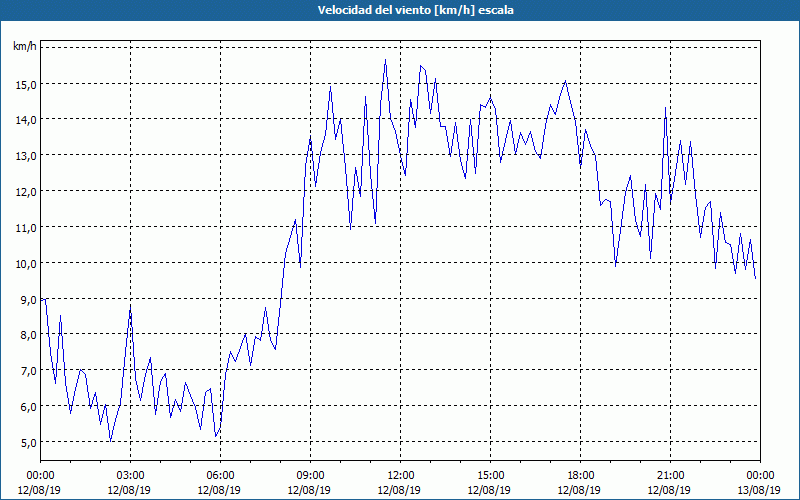Click the wind speed peak near 11:30
Image resolution: width=800 pixels, height=500 pixels.
click(385, 60)
